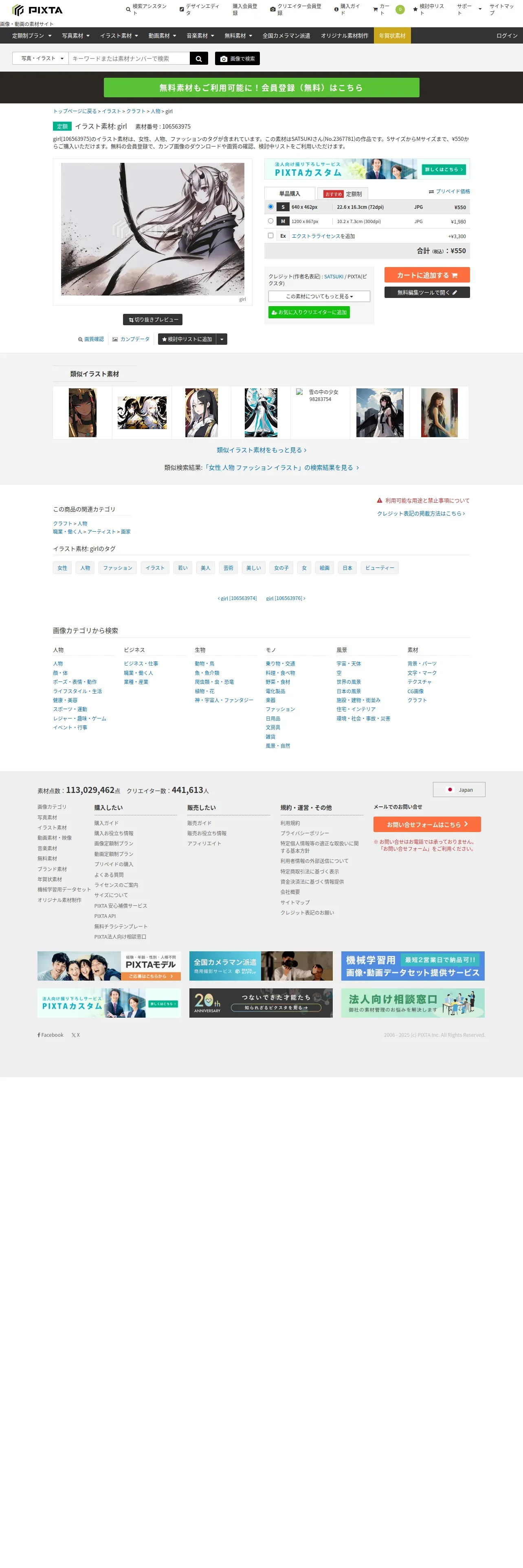Click 美人 tag
The height and width of the screenshot is (1568, 523).
pos(205,568)
